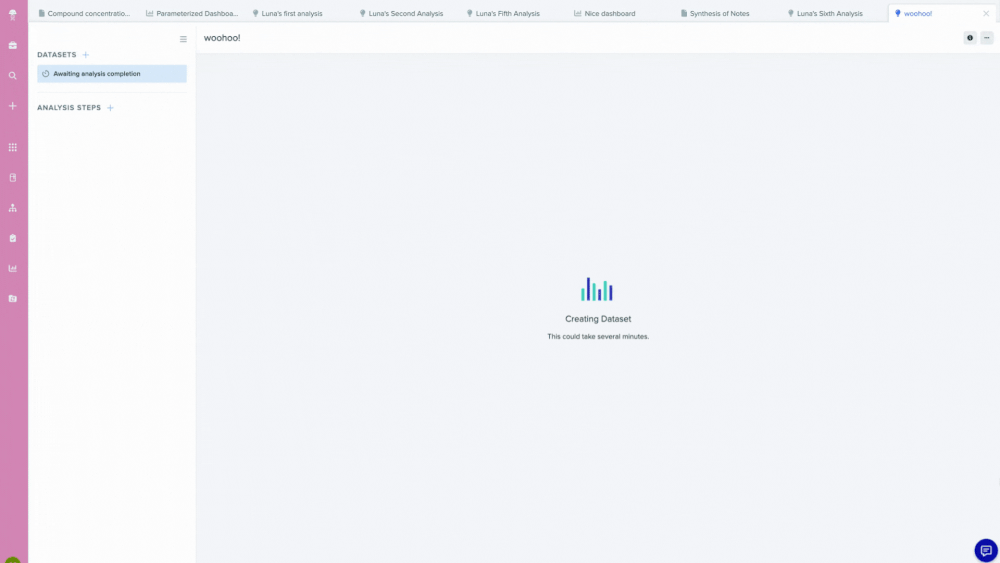Collapse the left panel with the hamburger icon

pyautogui.click(x=183, y=39)
